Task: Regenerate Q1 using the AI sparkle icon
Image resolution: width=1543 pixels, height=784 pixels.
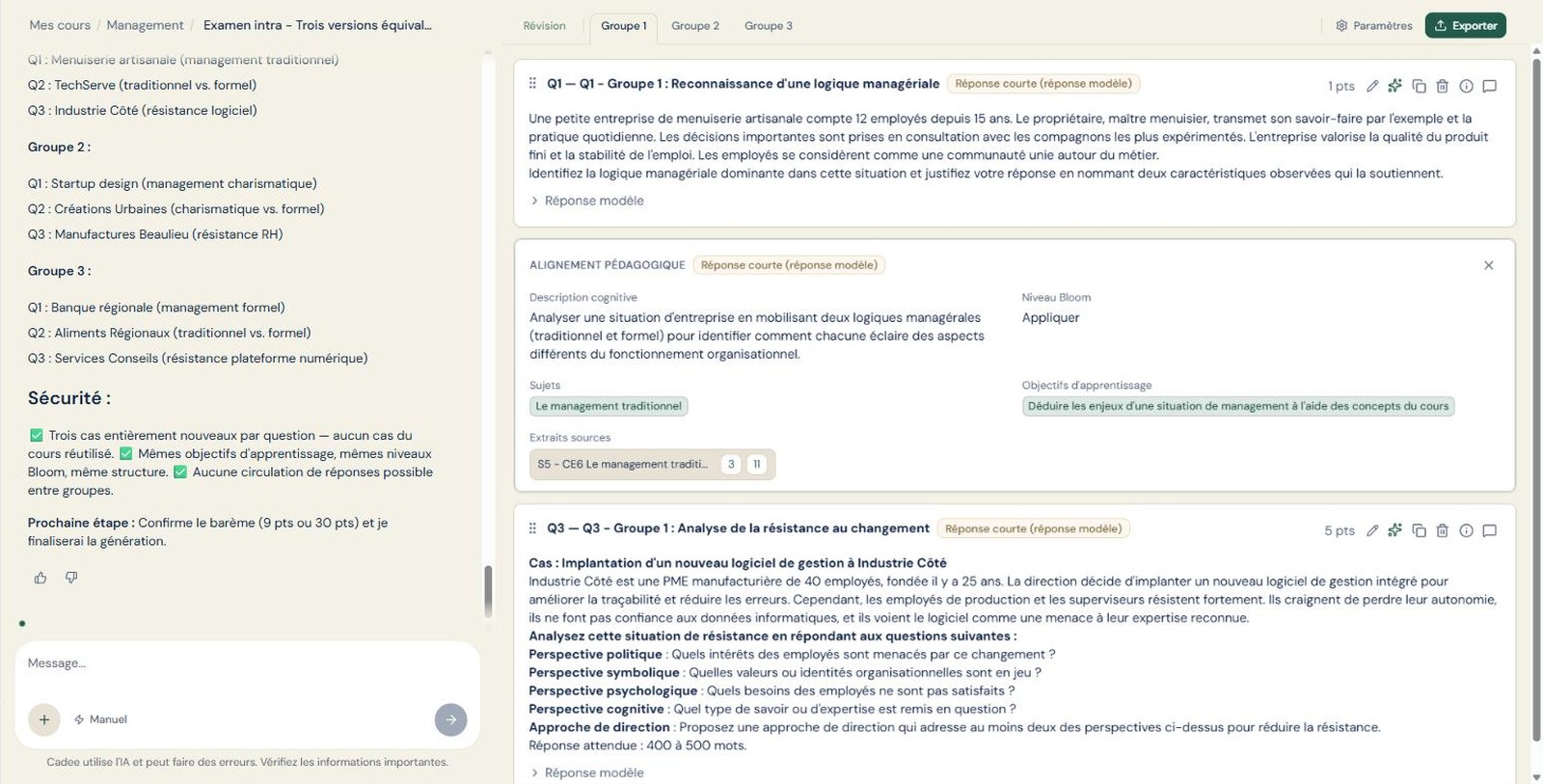Action: coord(1395,86)
